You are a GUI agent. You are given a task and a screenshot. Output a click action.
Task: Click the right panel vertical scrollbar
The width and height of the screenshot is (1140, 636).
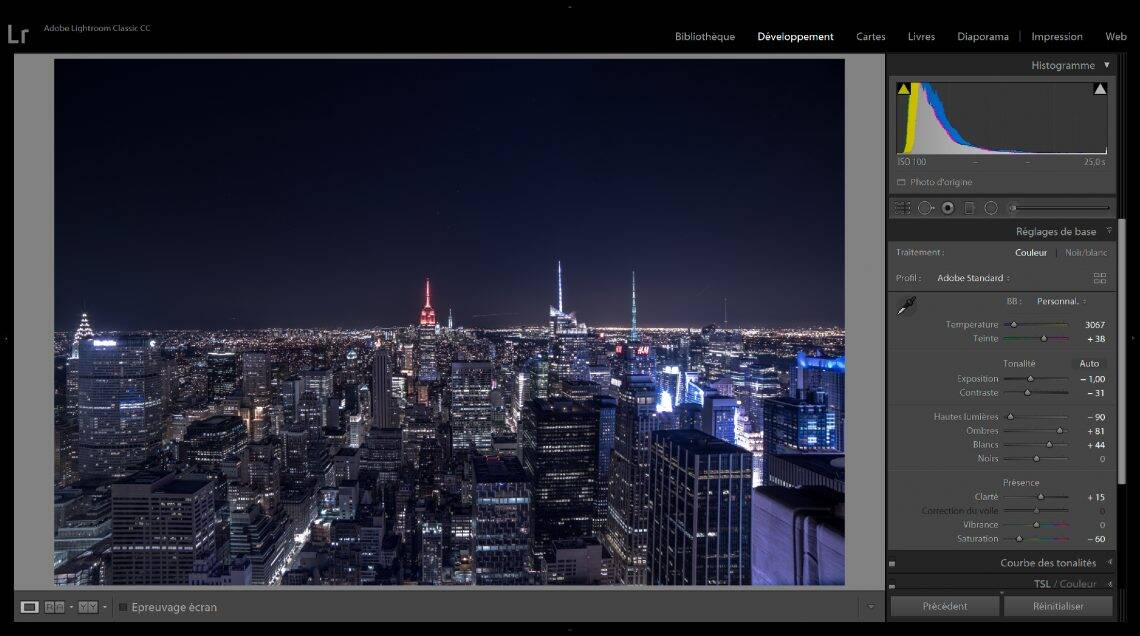[1122, 351]
